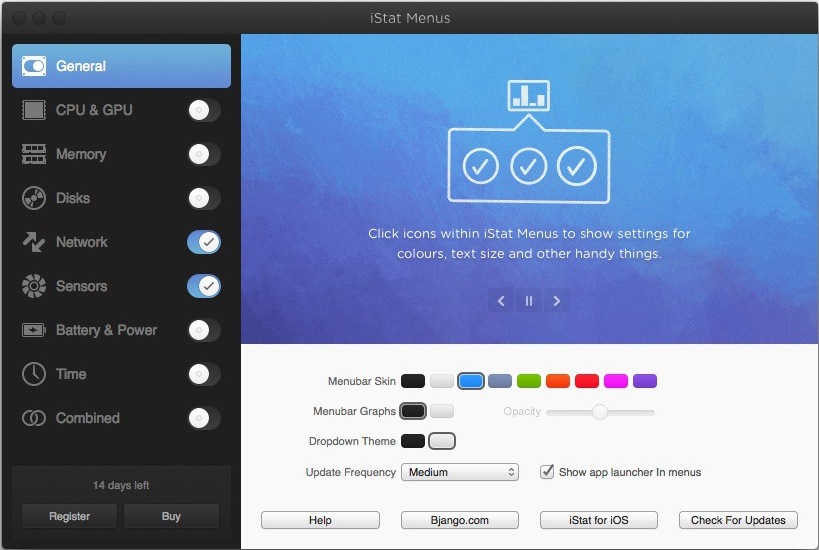Disable the Network toggle
The height and width of the screenshot is (550, 819).
tap(204, 242)
